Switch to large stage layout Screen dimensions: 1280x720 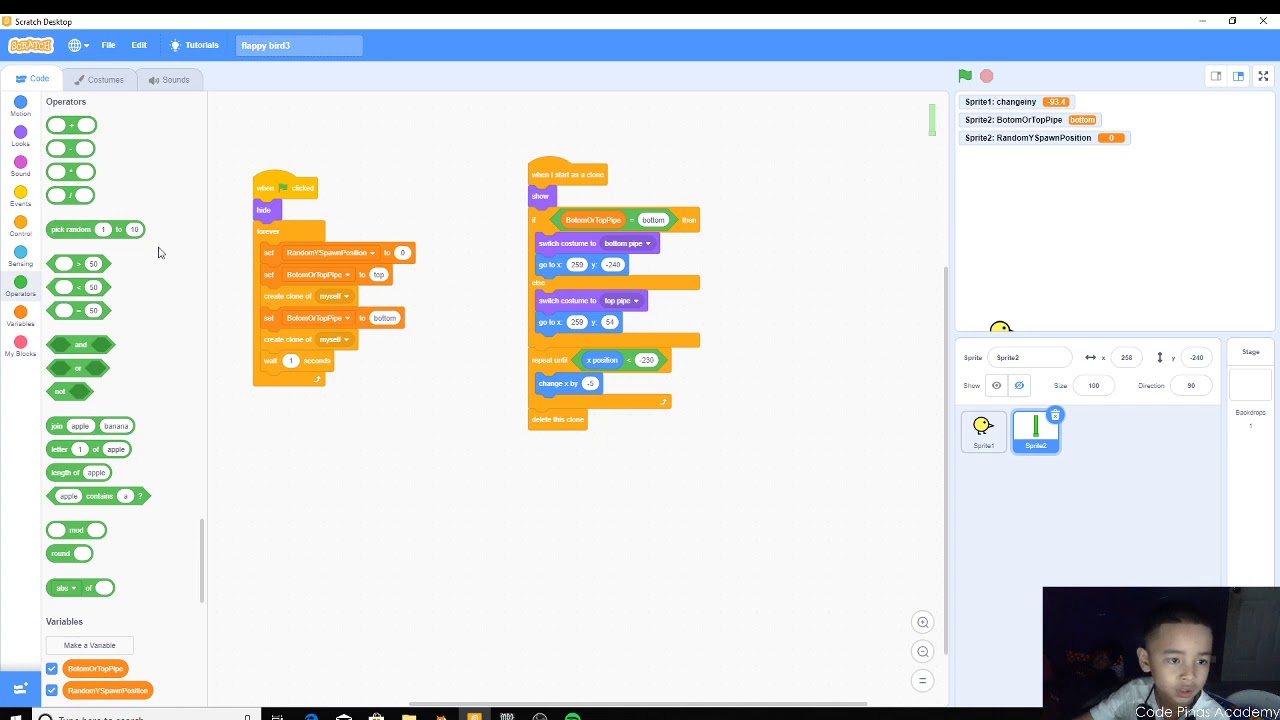(1238, 76)
